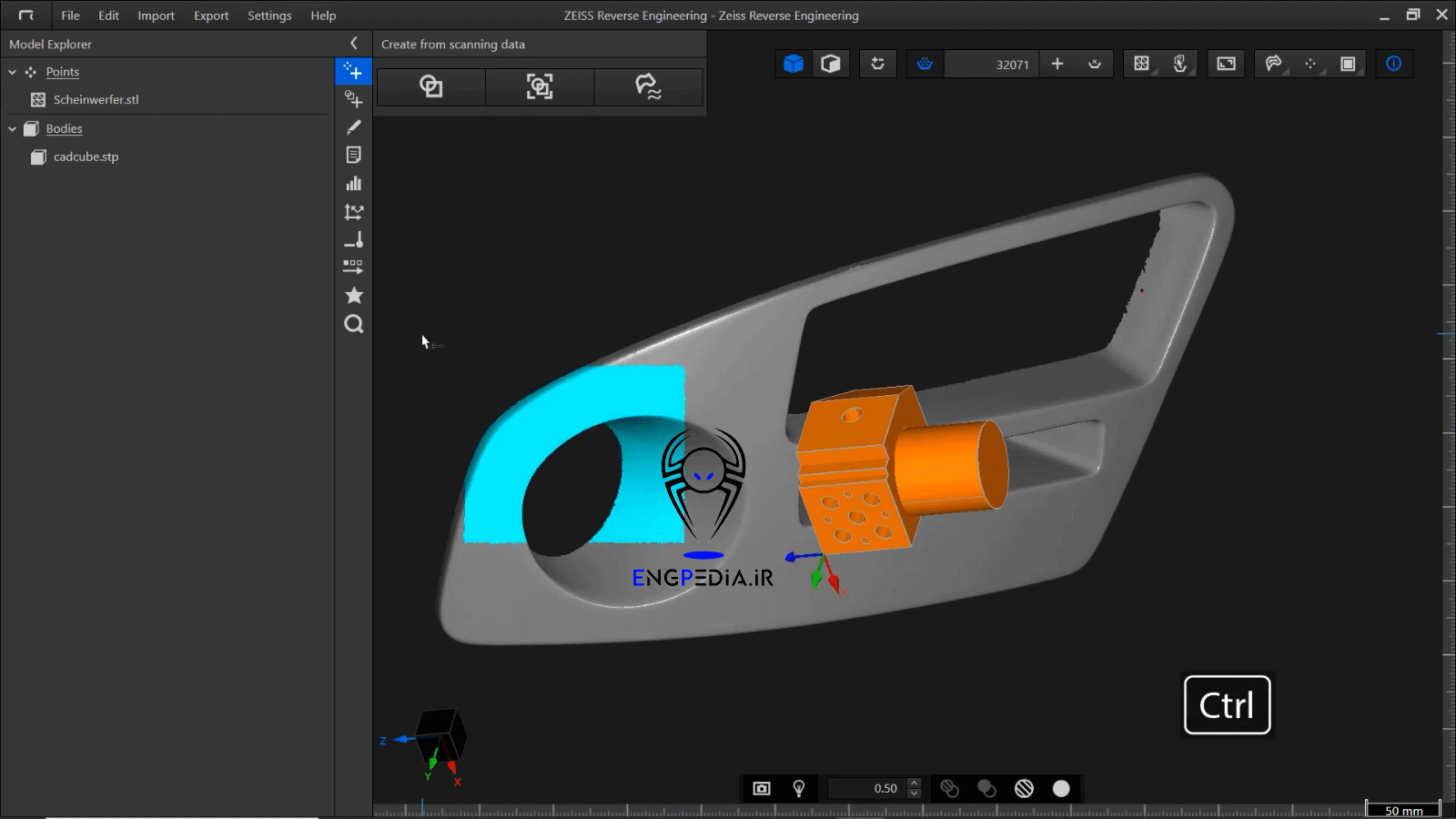The height and width of the screenshot is (819, 1456).
Task: Click the freeform surface with waves icon
Action: 648,86
